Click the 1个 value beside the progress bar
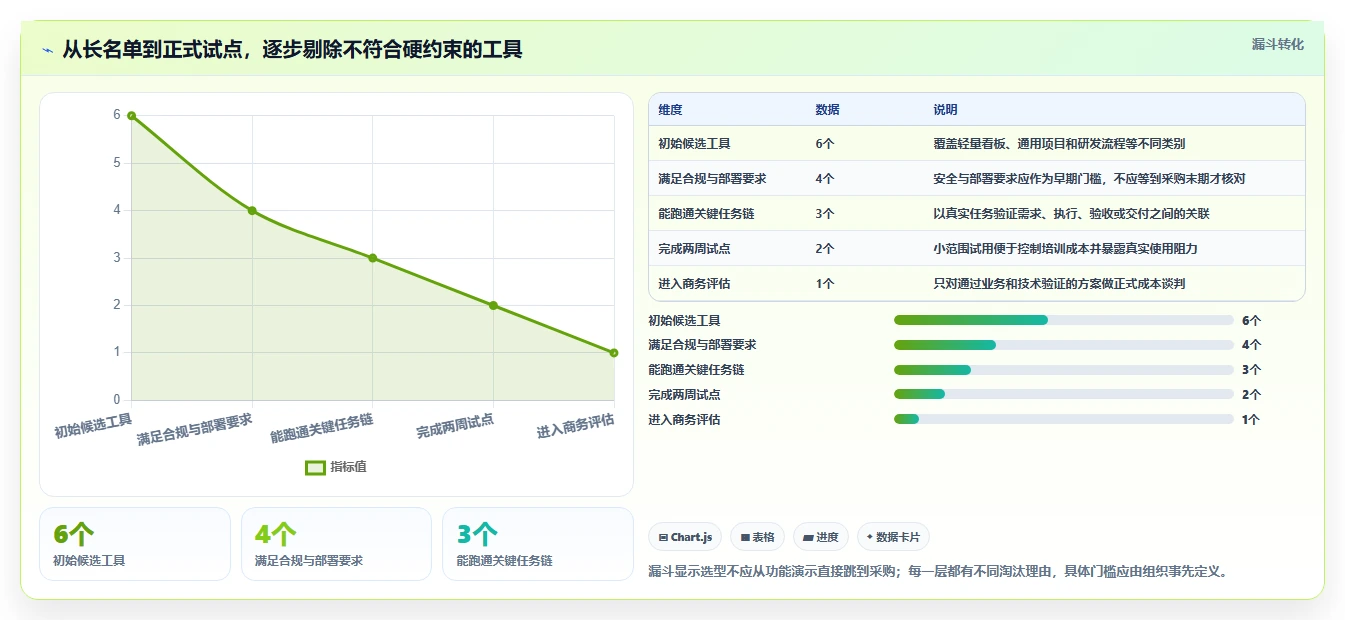 coord(1251,419)
